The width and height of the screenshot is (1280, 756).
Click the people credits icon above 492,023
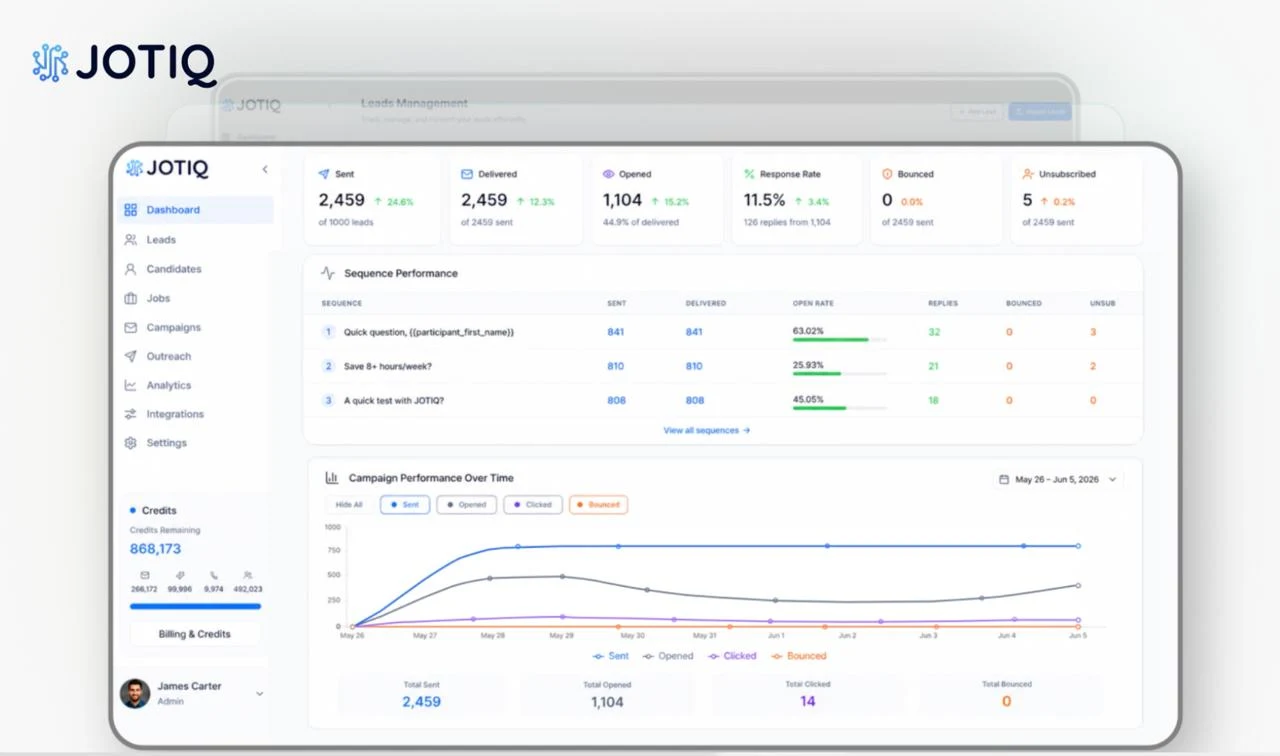point(247,576)
